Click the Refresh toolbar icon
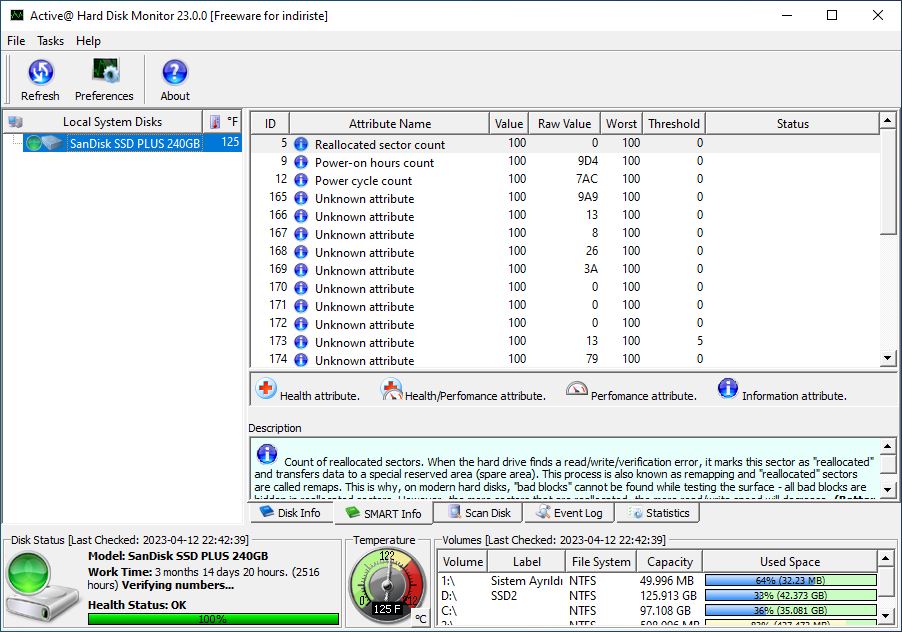 click(x=40, y=72)
